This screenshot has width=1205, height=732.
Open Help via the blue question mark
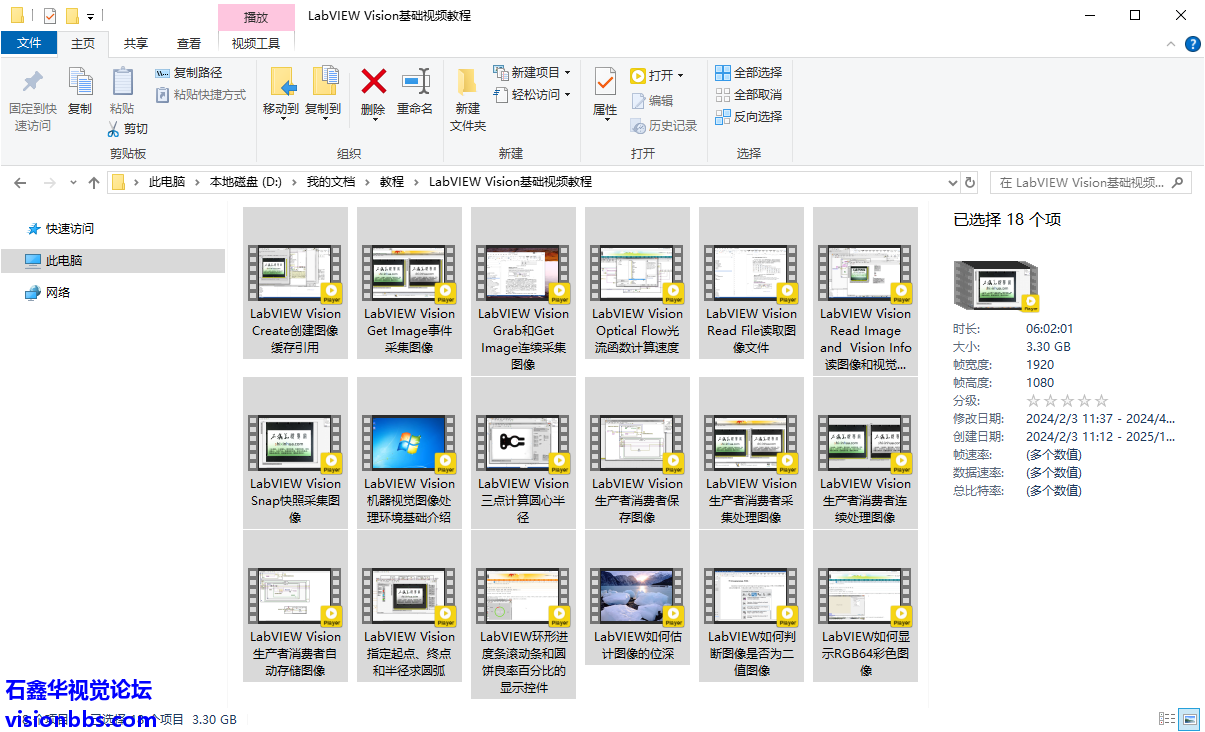pyautogui.click(x=1192, y=44)
